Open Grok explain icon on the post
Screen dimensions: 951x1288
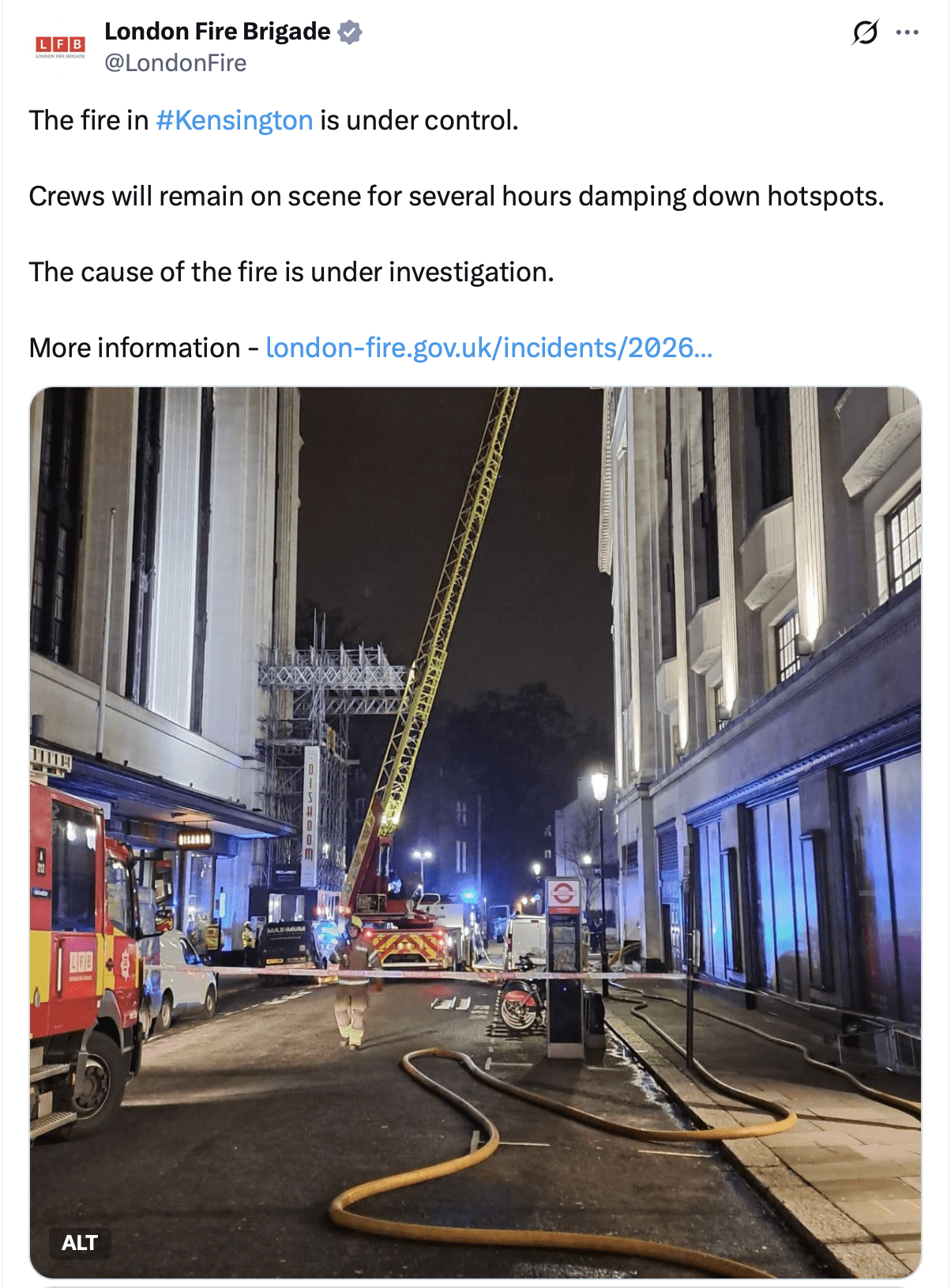click(x=865, y=32)
